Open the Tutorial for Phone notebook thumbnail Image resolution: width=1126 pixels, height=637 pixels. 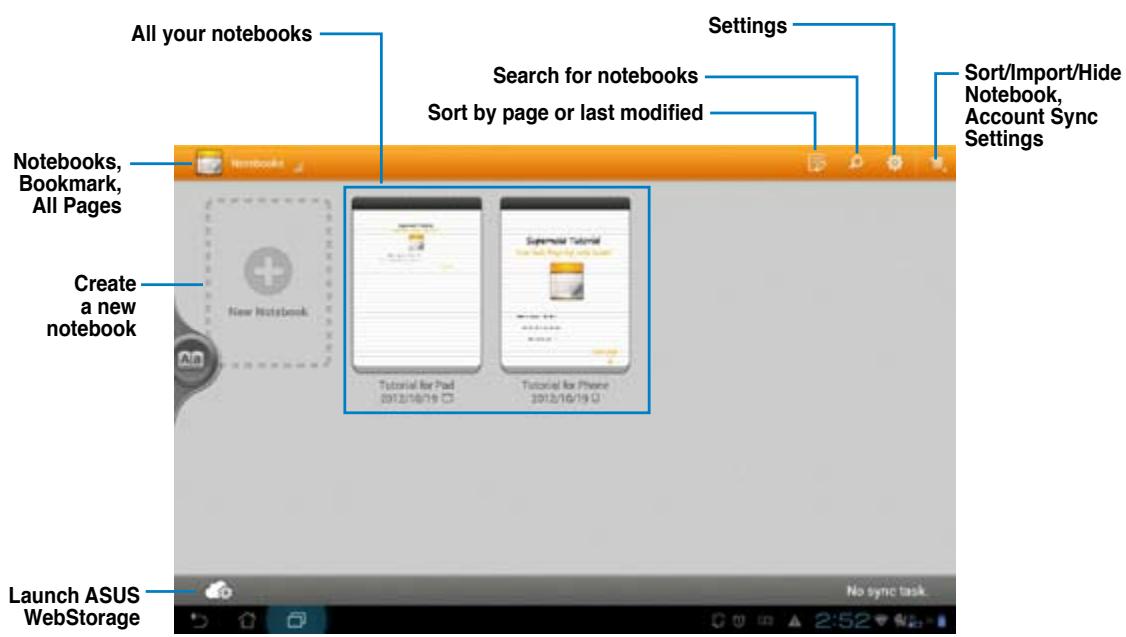(x=564, y=286)
